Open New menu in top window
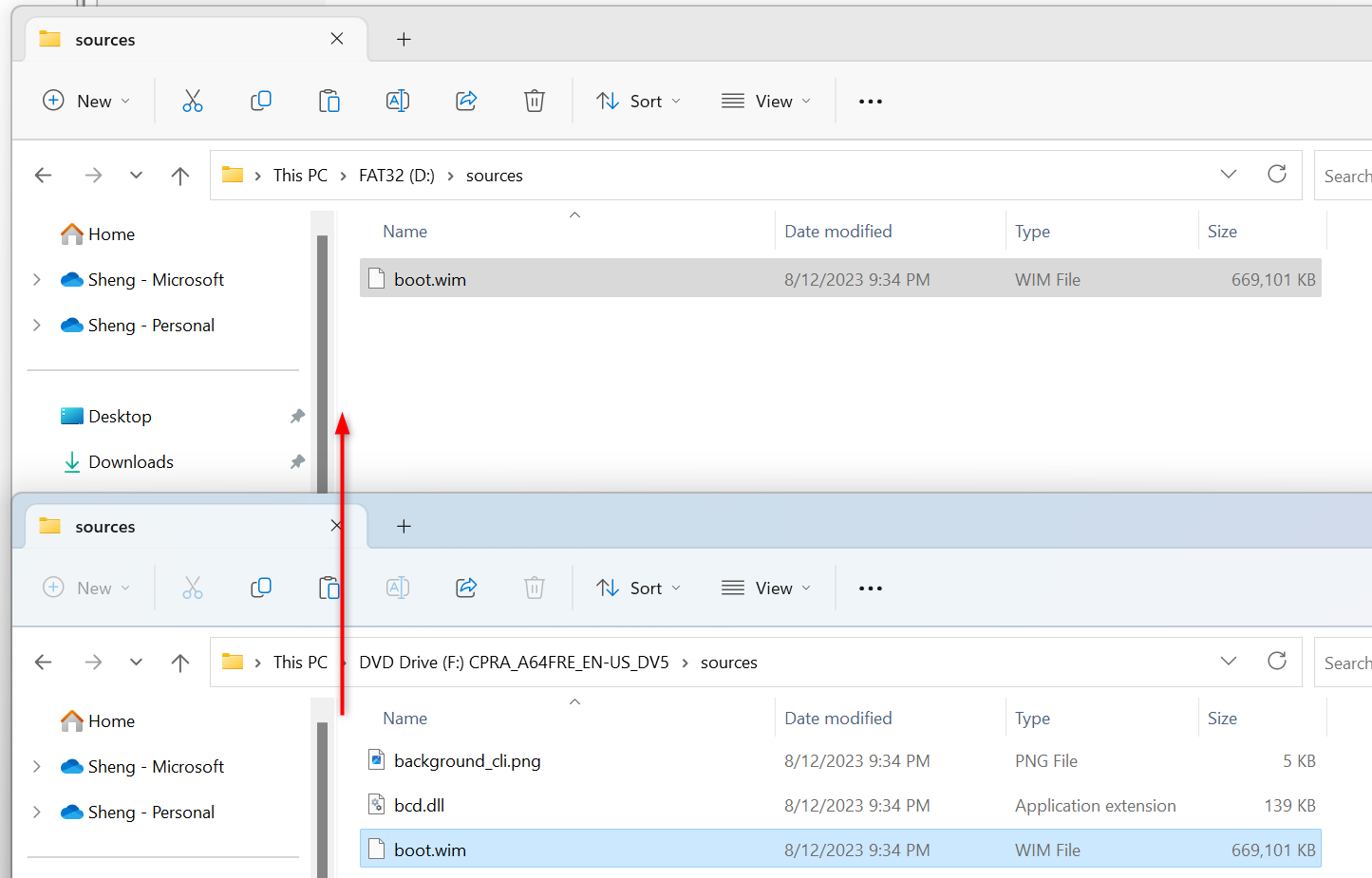Image resolution: width=1372 pixels, height=878 pixels. [86, 102]
